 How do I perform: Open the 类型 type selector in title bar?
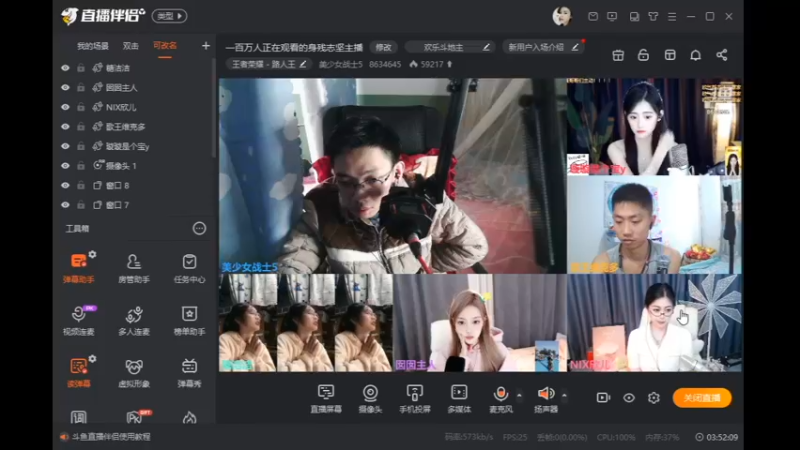[x=169, y=16]
